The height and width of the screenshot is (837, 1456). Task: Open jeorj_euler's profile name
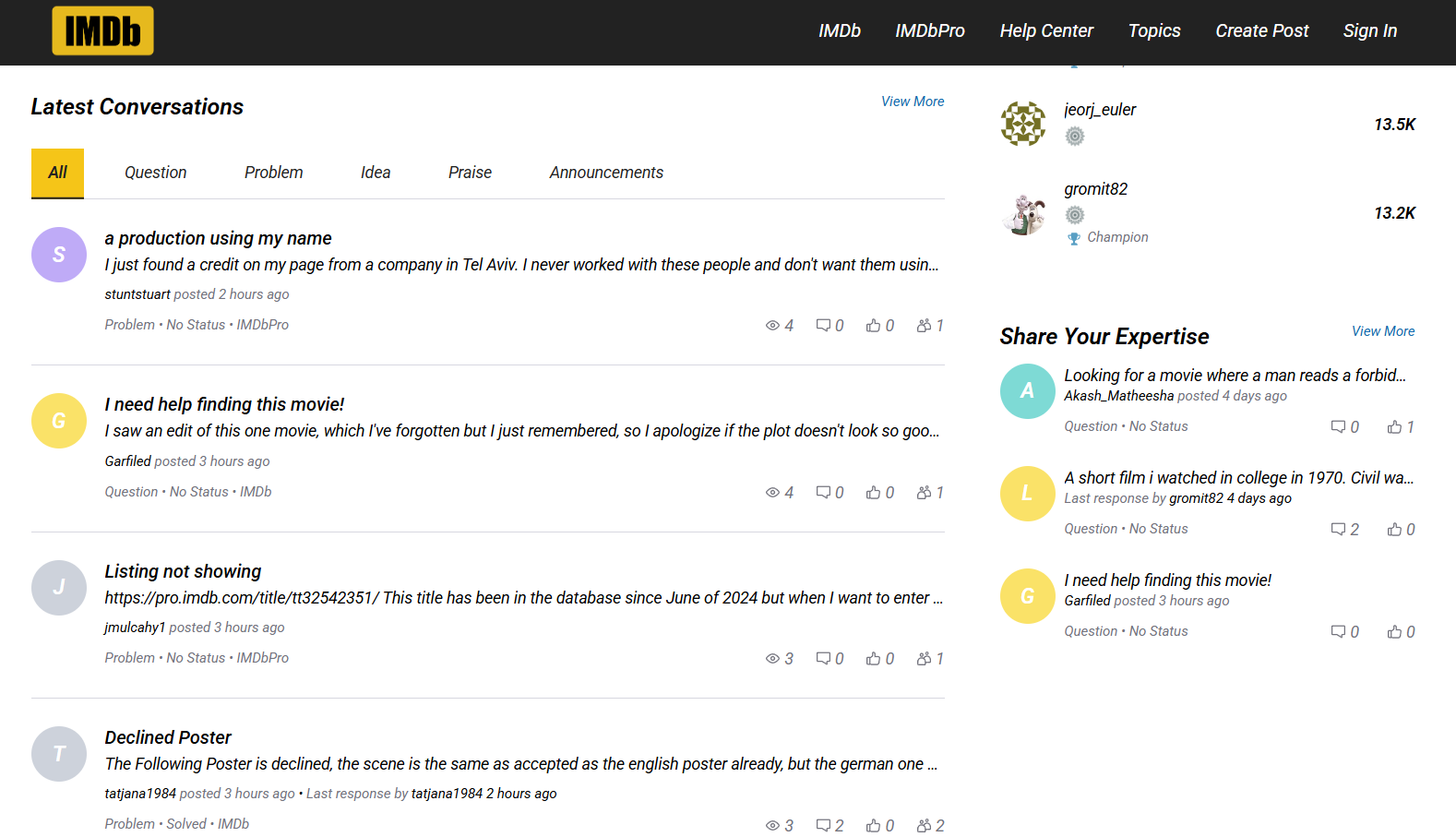coord(1100,110)
